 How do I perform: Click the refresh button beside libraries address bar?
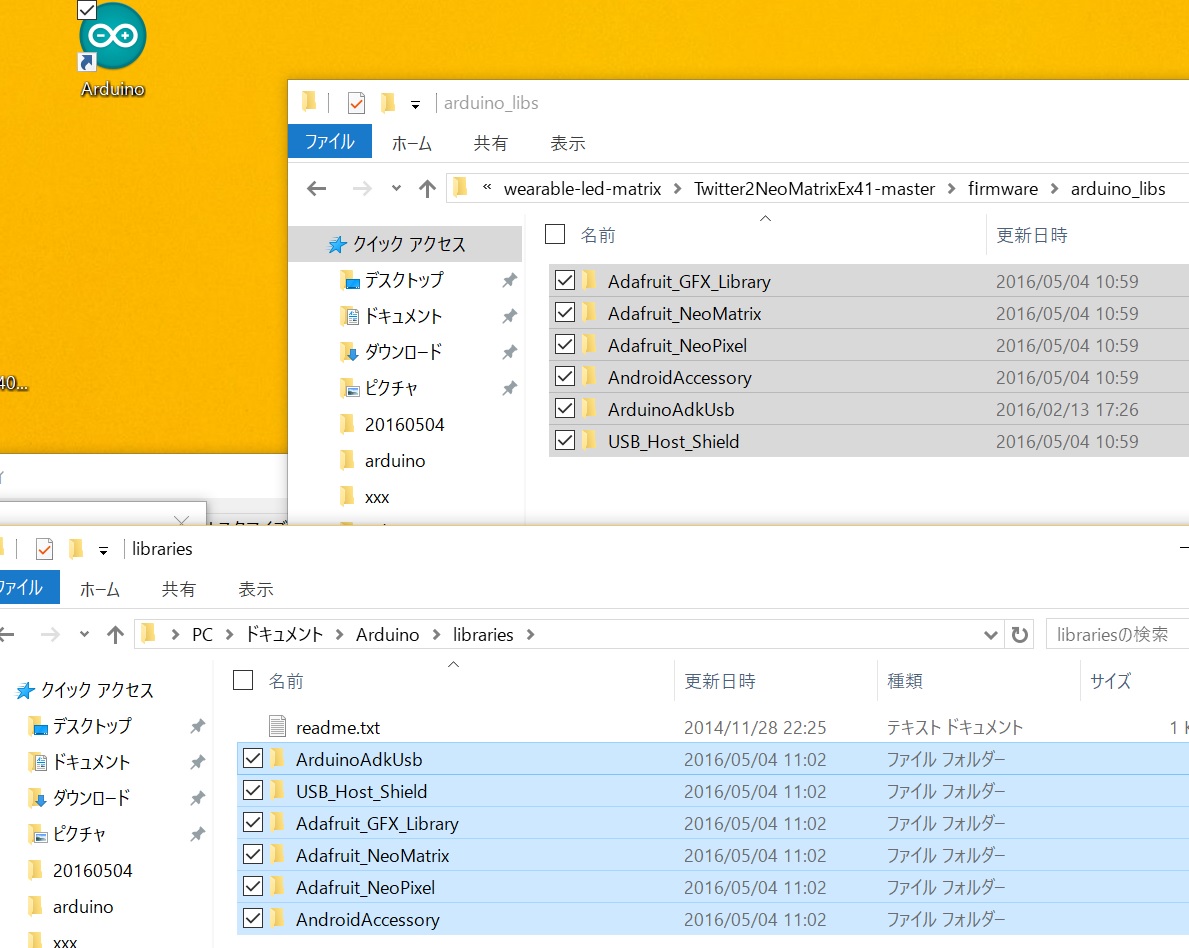tap(1019, 635)
